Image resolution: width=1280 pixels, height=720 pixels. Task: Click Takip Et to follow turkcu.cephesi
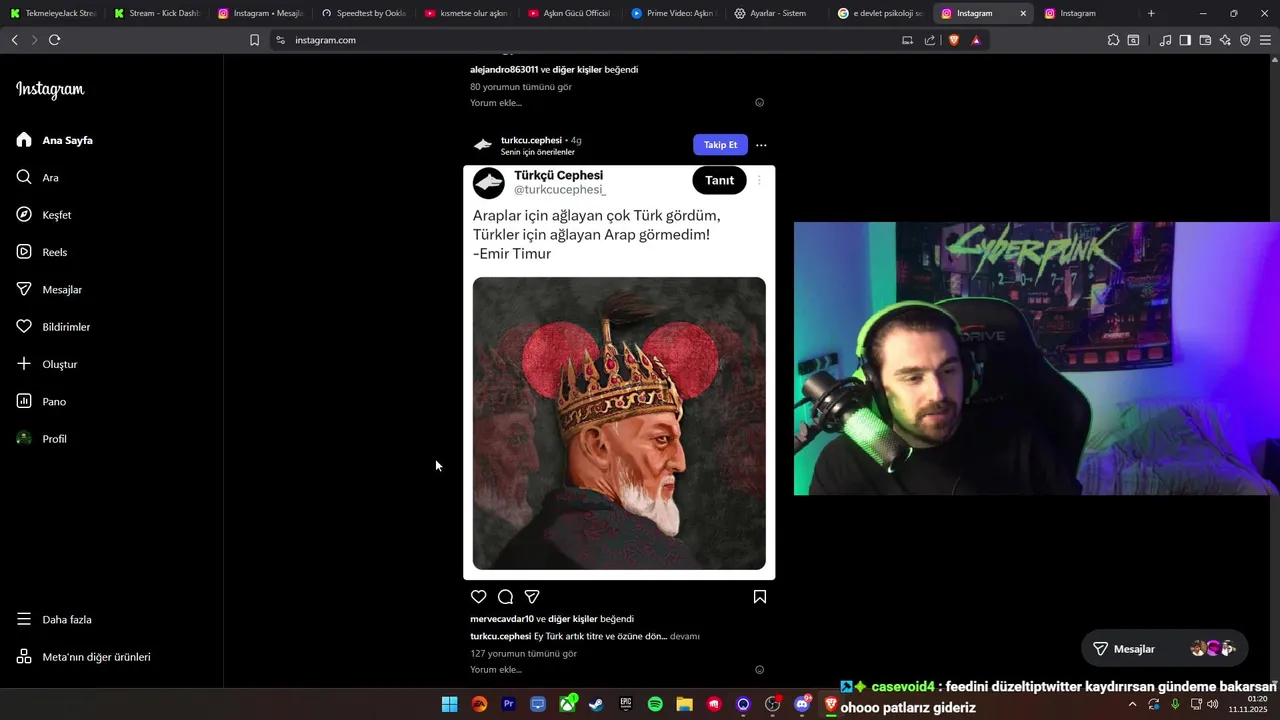pos(720,145)
